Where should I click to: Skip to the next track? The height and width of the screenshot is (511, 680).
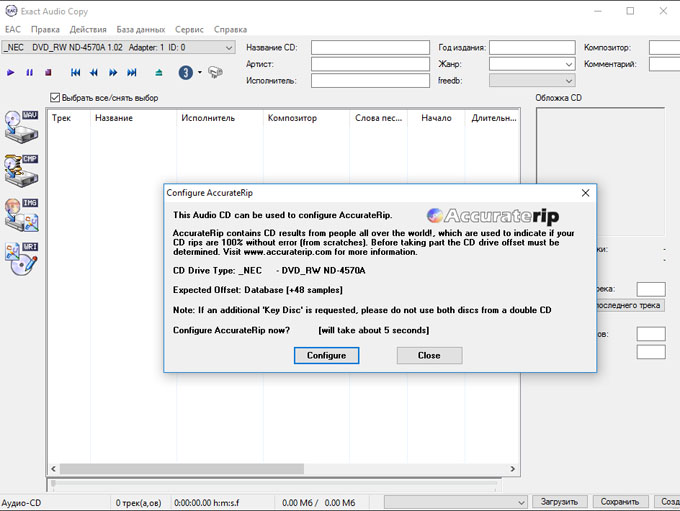click(131, 72)
